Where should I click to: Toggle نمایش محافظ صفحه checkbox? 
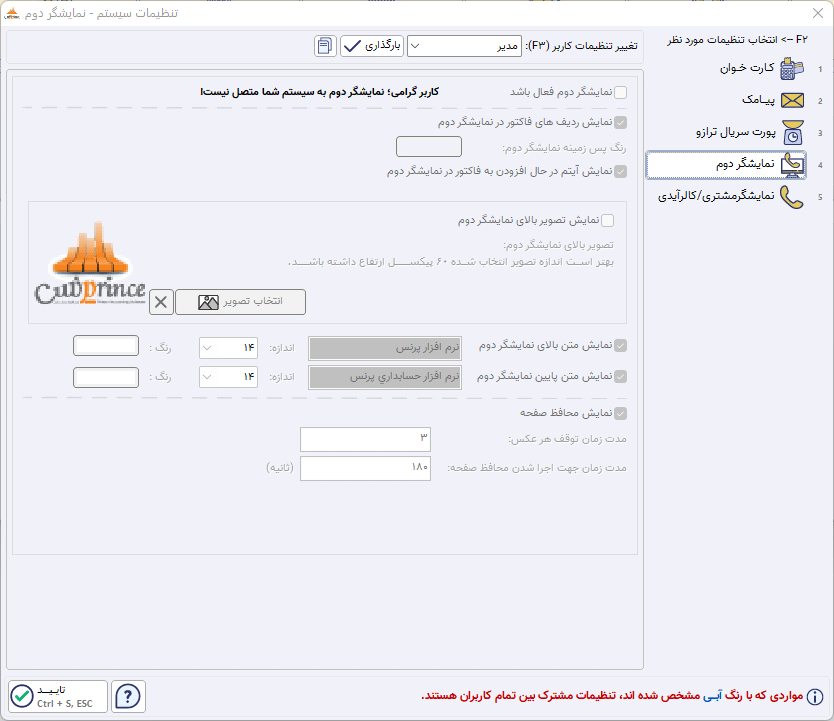[620, 413]
